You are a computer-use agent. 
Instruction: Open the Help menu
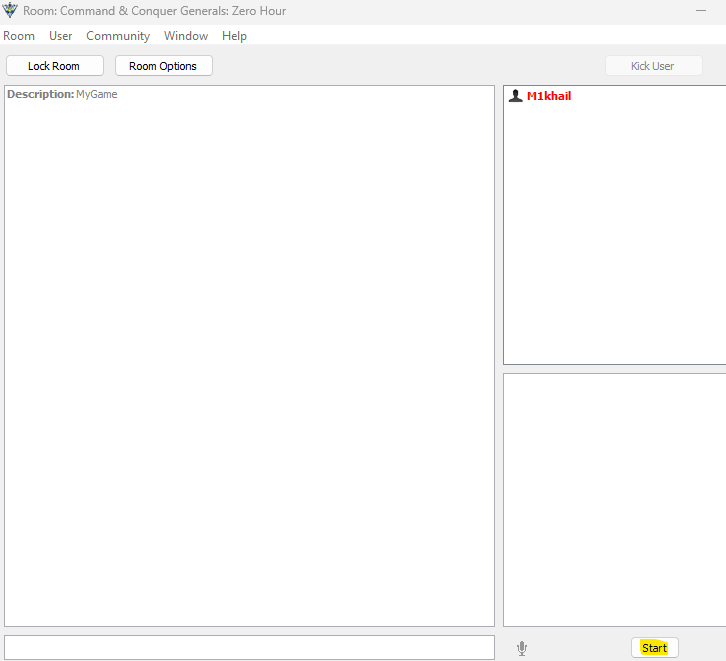pos(234,36)
